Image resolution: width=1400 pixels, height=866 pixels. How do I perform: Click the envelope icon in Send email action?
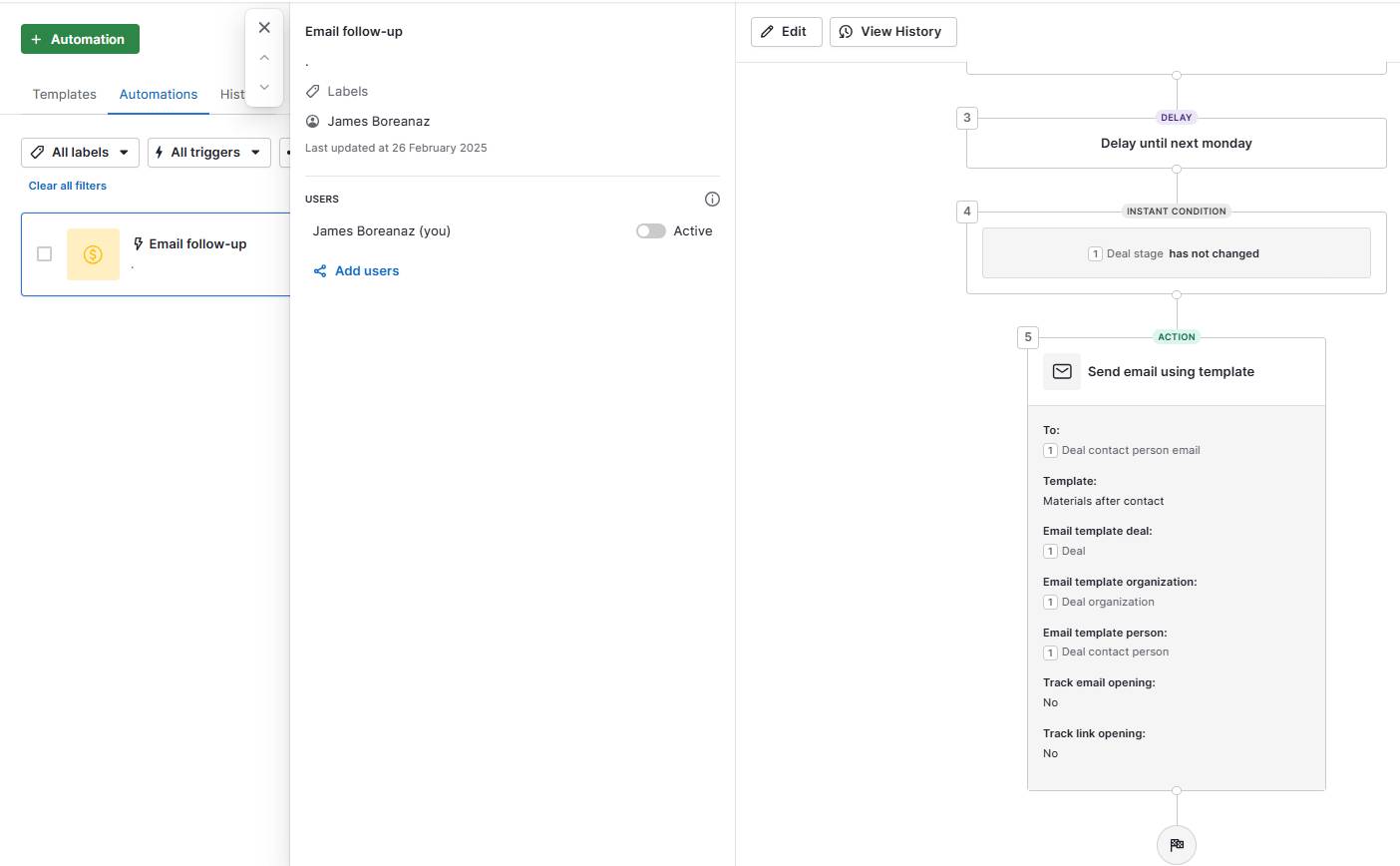click(x=1062, y=372)
